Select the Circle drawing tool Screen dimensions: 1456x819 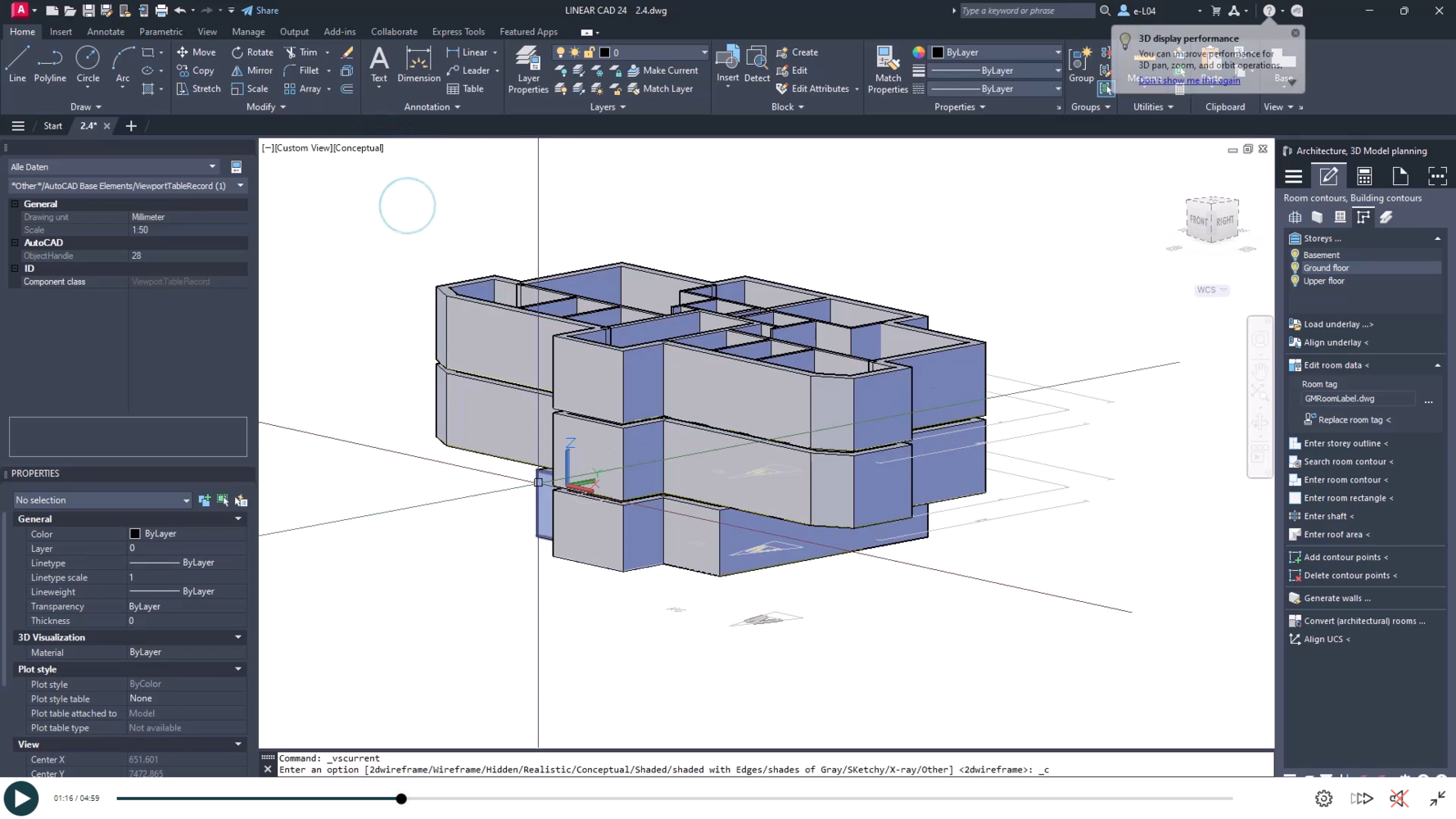(x=88, y=65)
